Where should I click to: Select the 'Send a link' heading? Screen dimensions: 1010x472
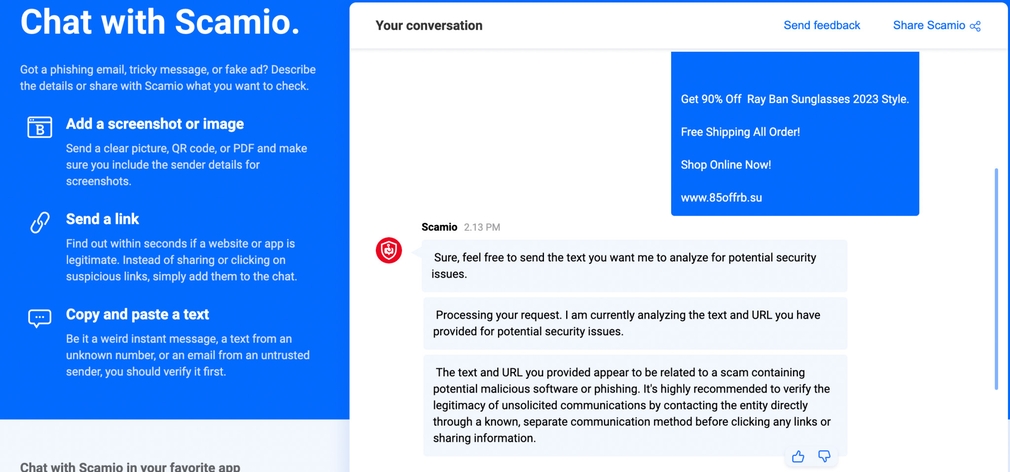[103, 219]
